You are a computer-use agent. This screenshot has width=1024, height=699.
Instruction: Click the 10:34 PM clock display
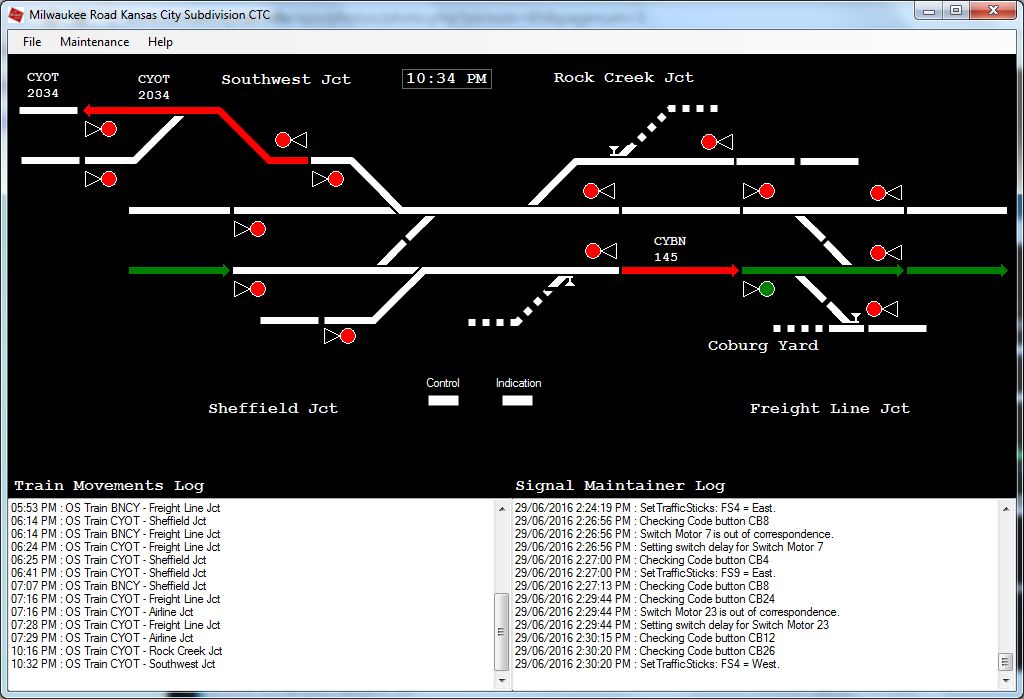pos(447,79)
